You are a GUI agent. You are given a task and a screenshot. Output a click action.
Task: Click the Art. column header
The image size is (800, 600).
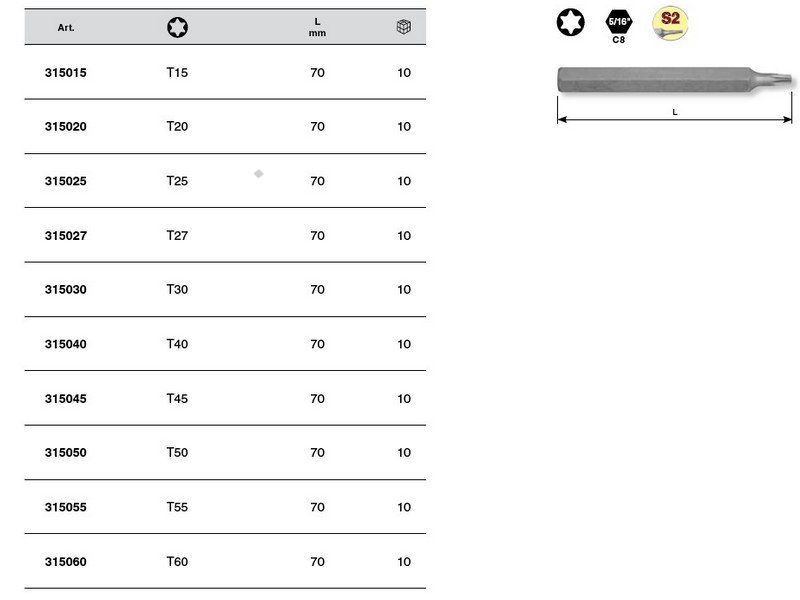pos(66,28)
